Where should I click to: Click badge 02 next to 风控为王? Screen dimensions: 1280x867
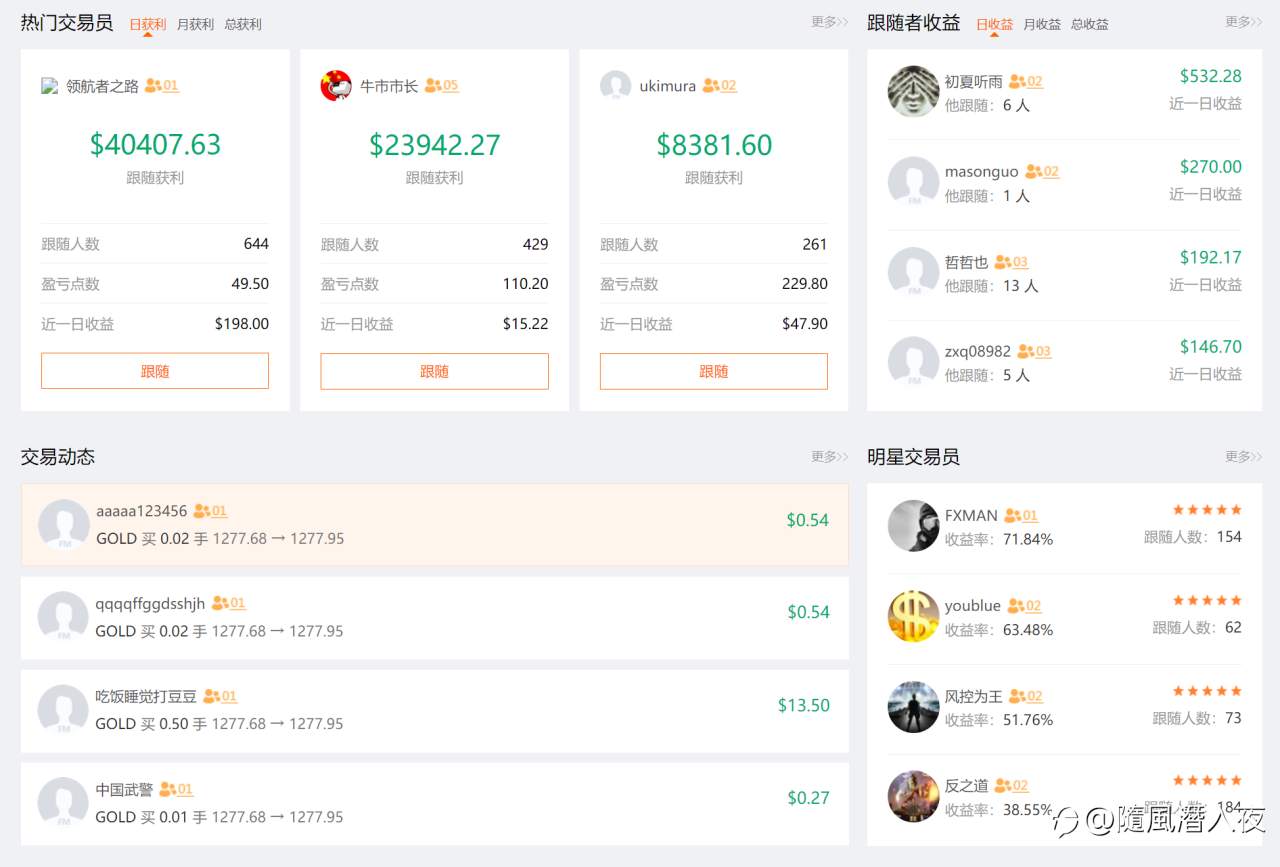(1026, 696)
